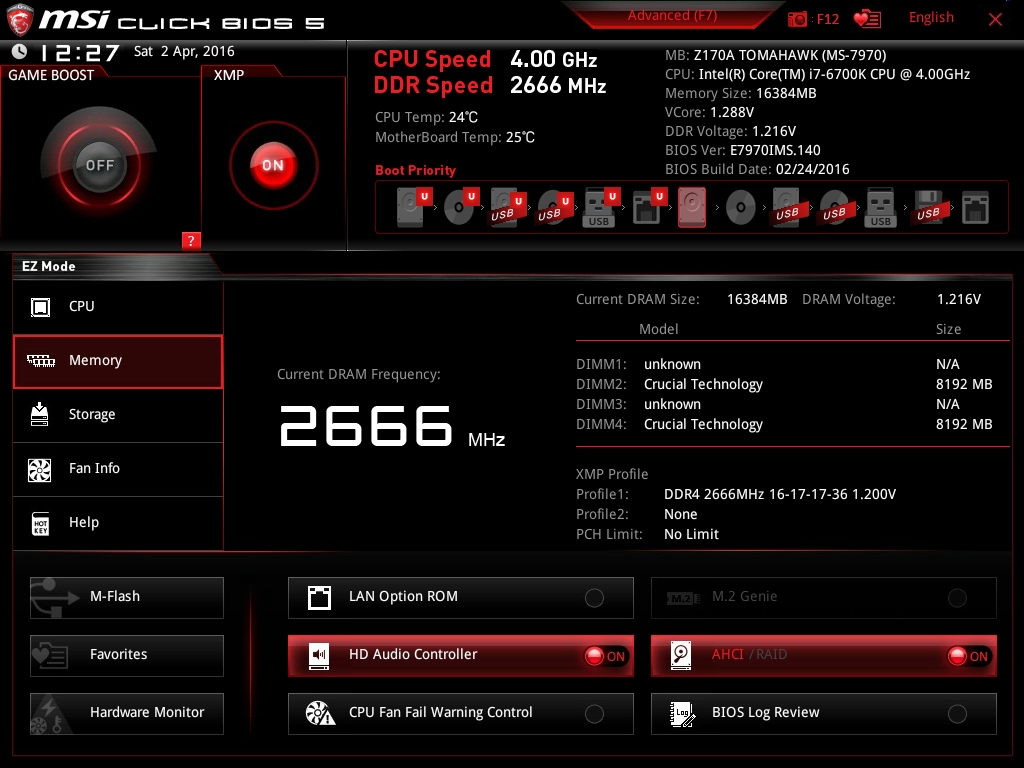Select the legacy network boot device

pos(975,208)
